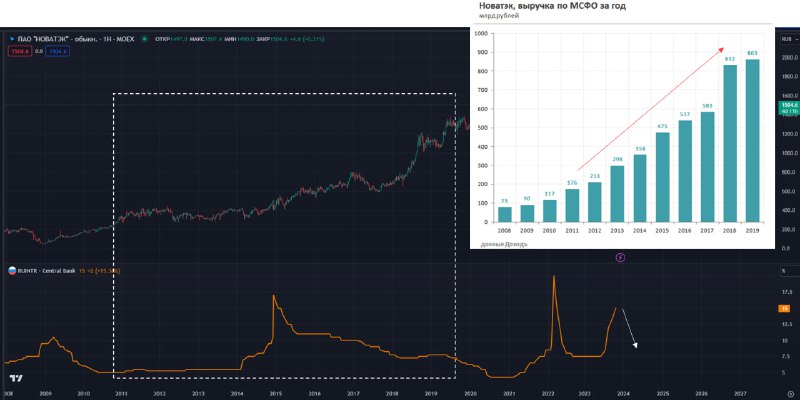
Task: Click the green current price label 1504.6 on axis
Action: [x=789, y=108]
